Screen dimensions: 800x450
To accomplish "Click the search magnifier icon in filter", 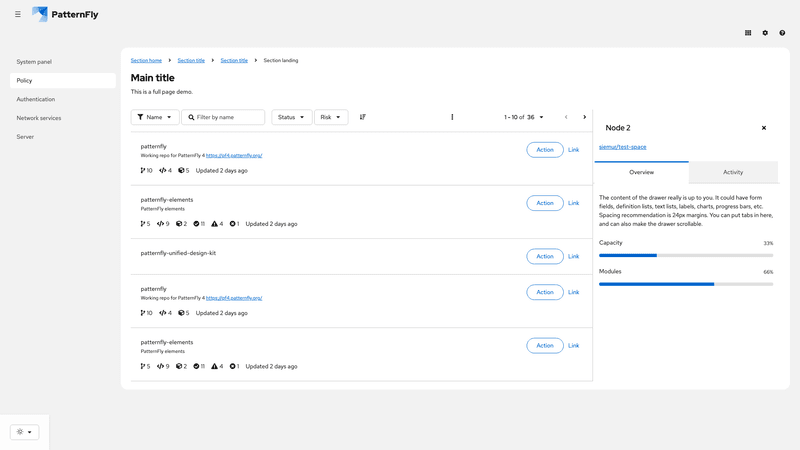I will point(191,117).
